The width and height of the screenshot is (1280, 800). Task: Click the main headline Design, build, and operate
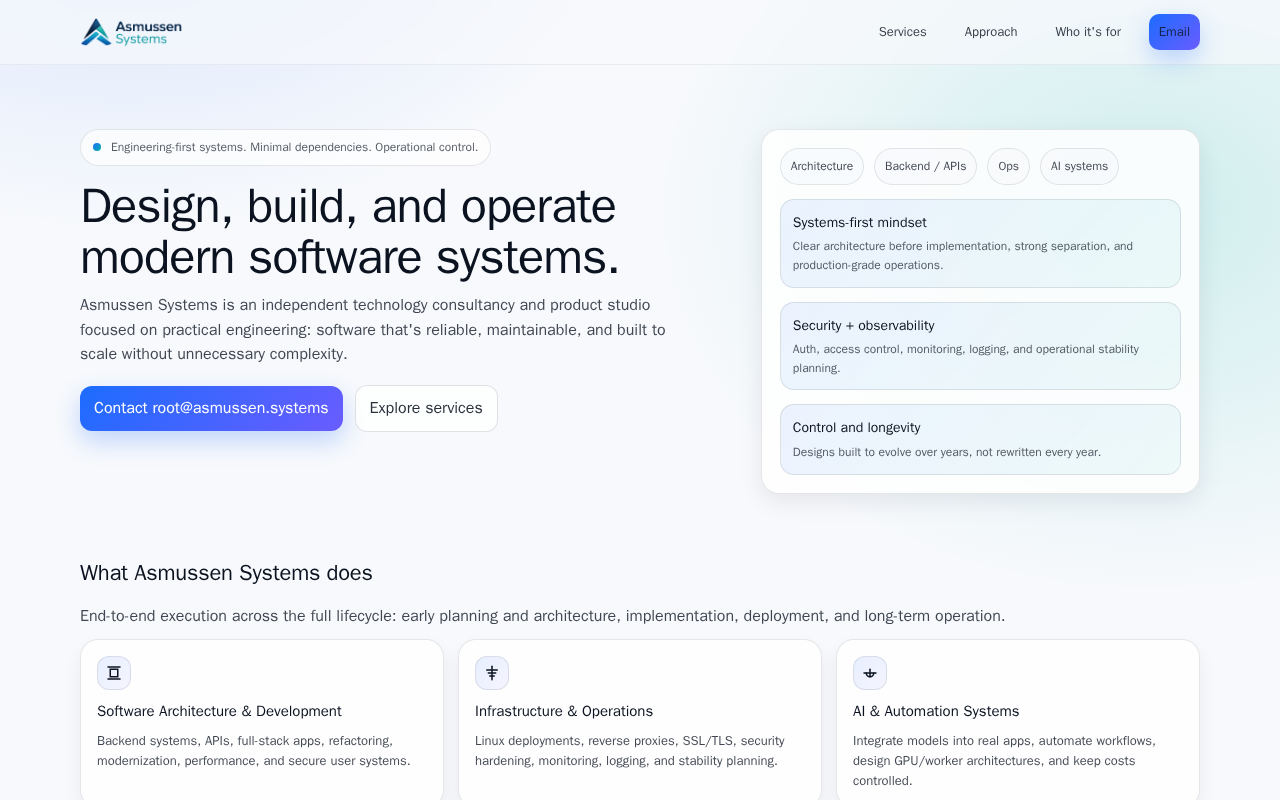pos(350,231)
